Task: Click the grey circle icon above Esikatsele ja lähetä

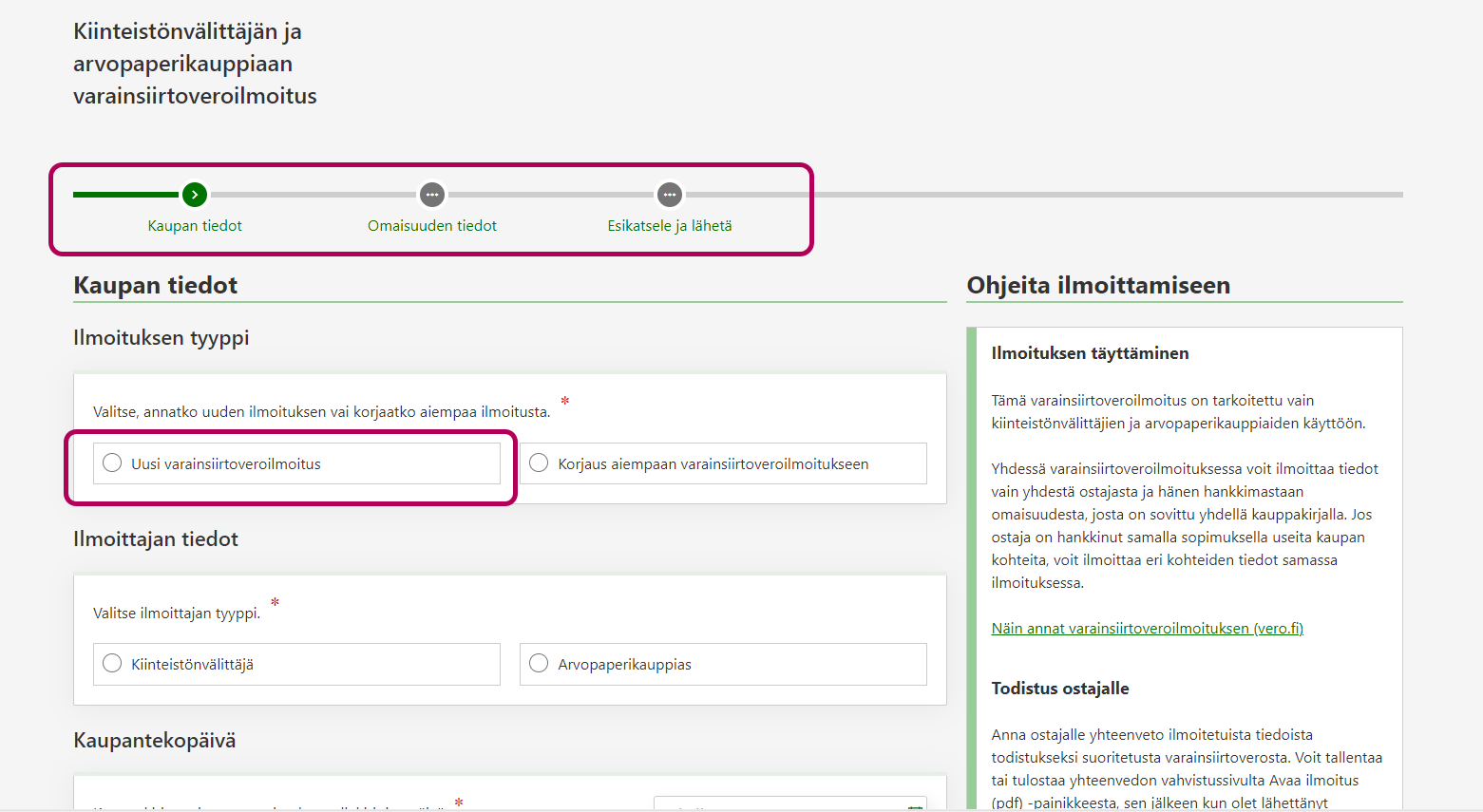Action: [670, 195]
